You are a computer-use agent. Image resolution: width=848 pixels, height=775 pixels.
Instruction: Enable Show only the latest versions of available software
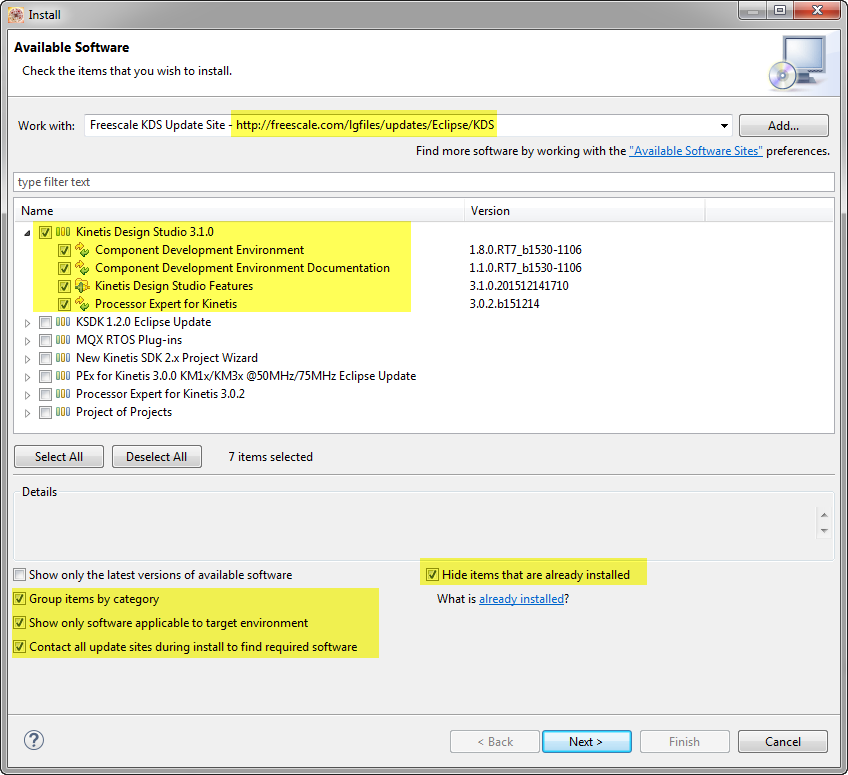point(19,574)
